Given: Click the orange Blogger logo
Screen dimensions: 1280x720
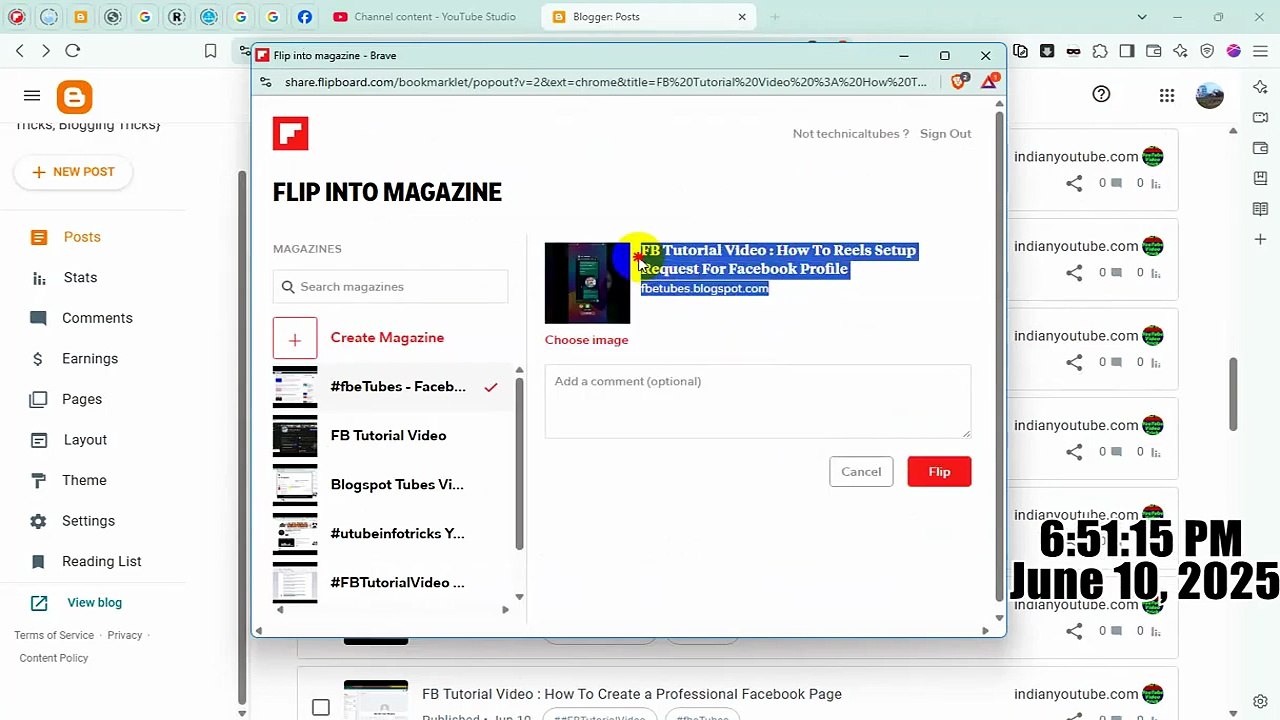Looking at the screenshot, I should [75, 97].
